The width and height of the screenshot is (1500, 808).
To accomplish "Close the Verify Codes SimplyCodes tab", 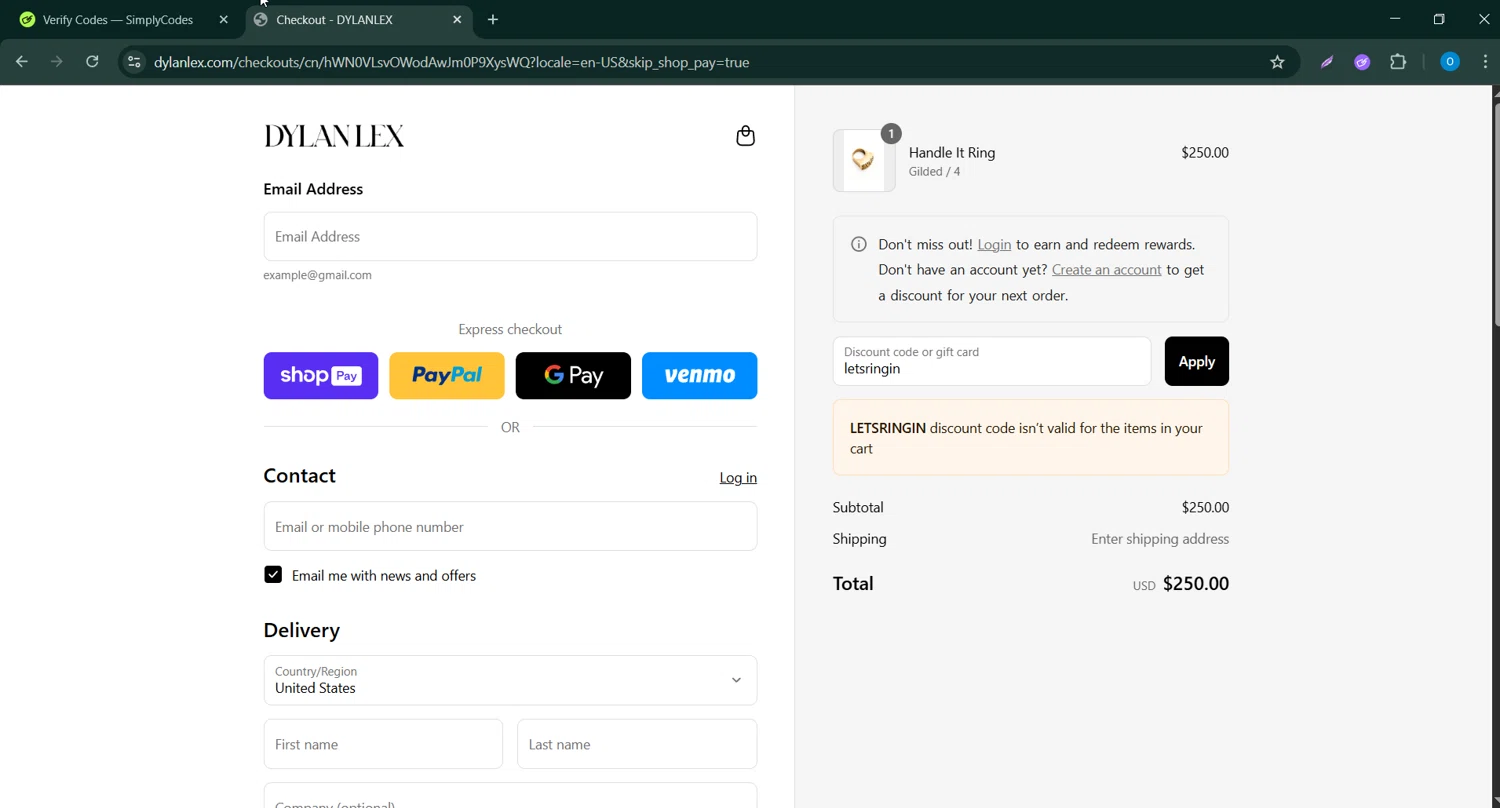I will 223,20.
